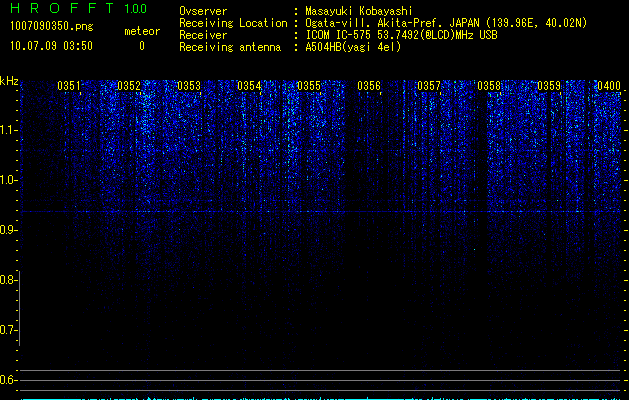The height and width of the screenshot is (400, 629).
Task: Click the gray vertical bar beside the kHz axis
Action: (20, 308)
